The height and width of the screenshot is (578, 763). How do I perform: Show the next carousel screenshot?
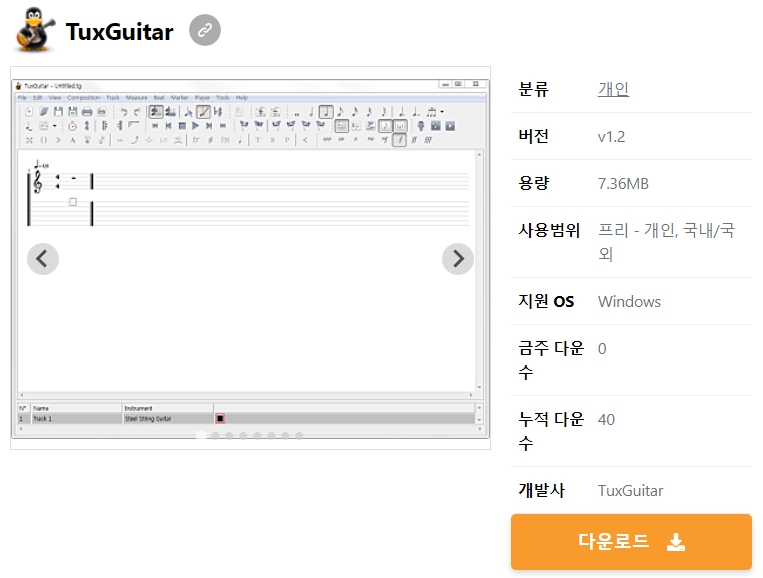coord(458,259)
